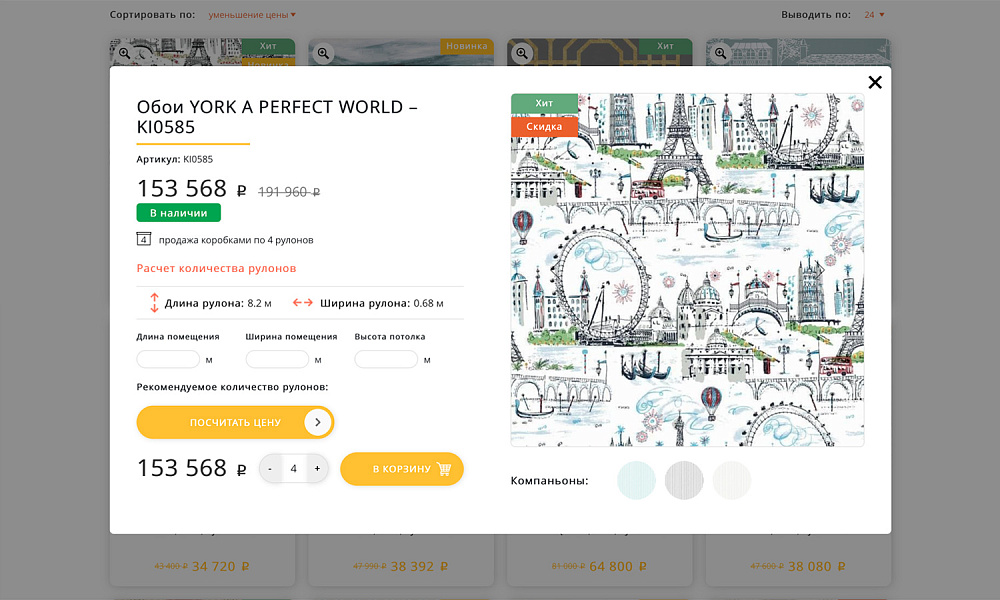Click the background price 34 720 ₽

[x=221, y=566]
